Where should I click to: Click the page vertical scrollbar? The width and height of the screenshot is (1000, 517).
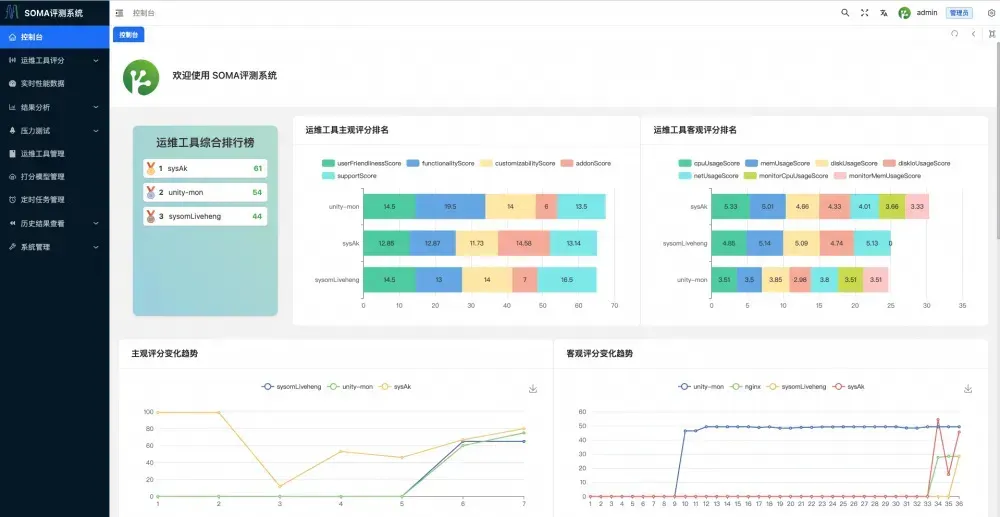pyautogui.click(x=997, y=140)
